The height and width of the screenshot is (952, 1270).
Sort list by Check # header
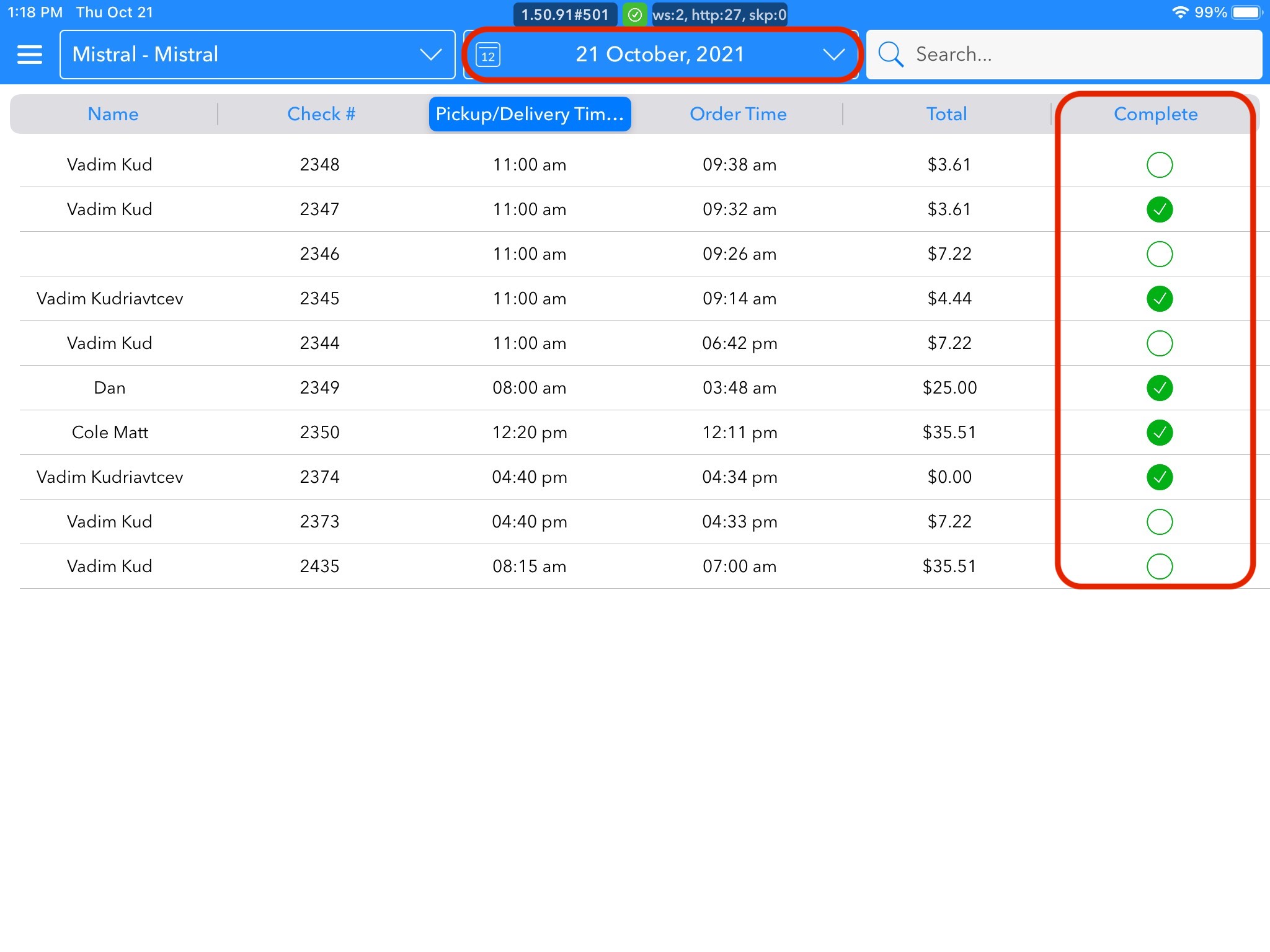pyautogui.click(x=321, y=114)
